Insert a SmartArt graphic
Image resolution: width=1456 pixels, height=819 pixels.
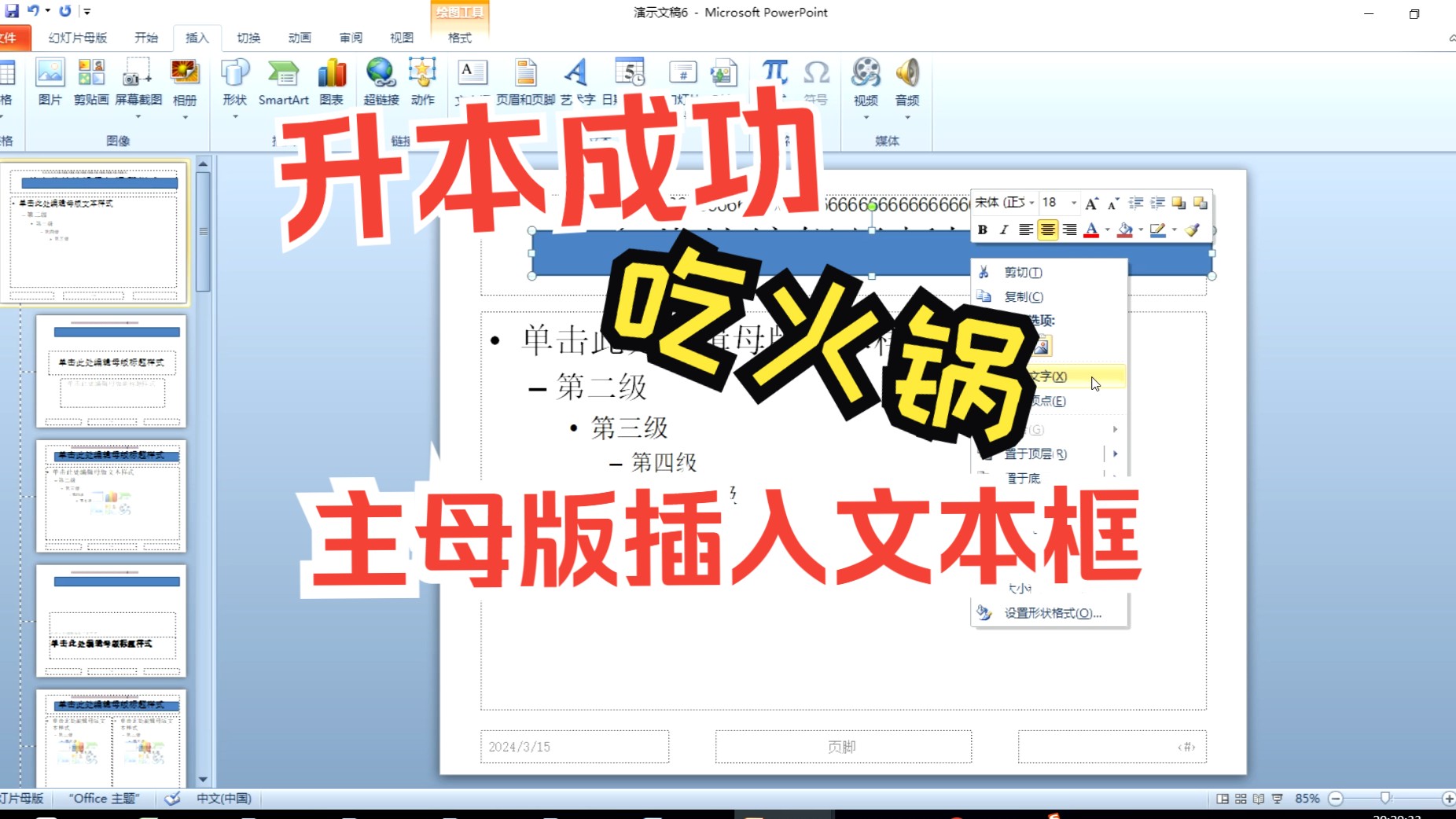pos(283,83)
